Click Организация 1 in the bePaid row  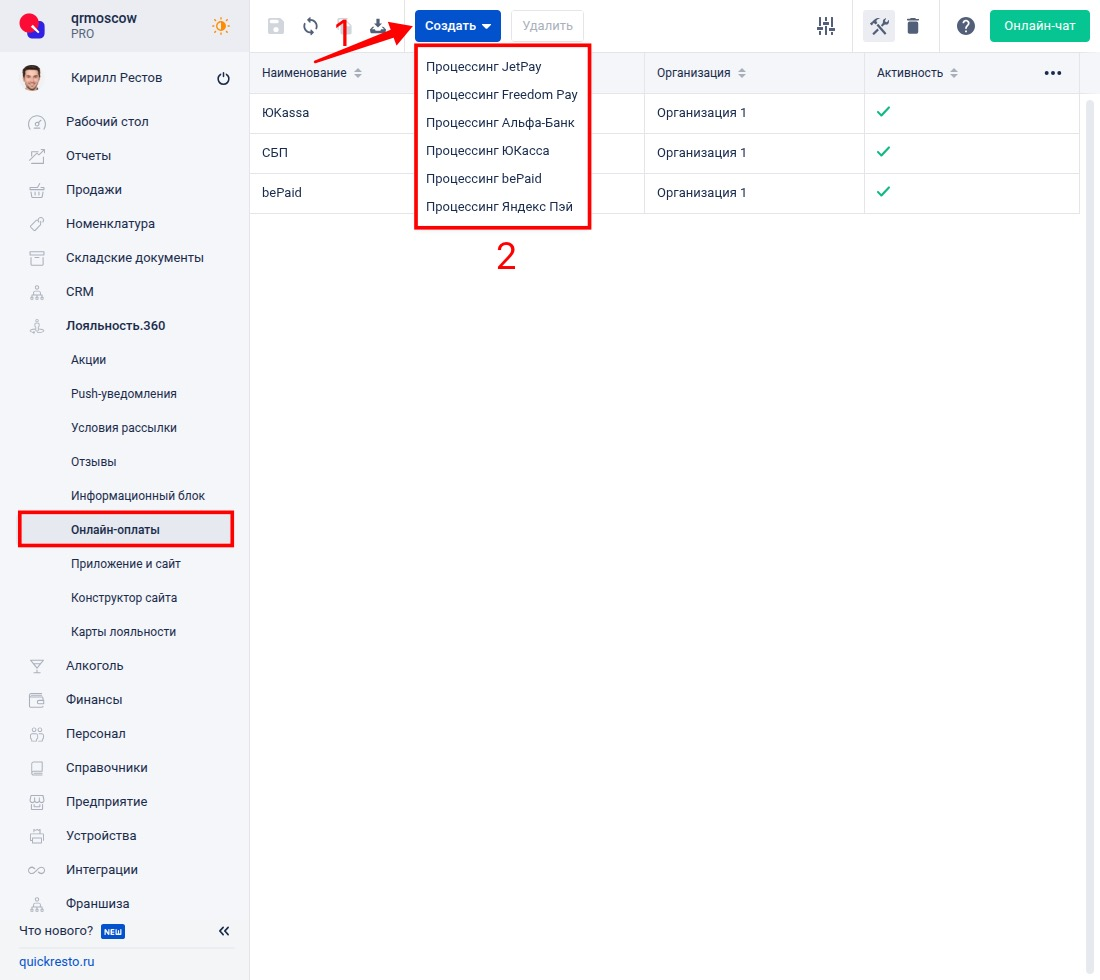(702, 193)
